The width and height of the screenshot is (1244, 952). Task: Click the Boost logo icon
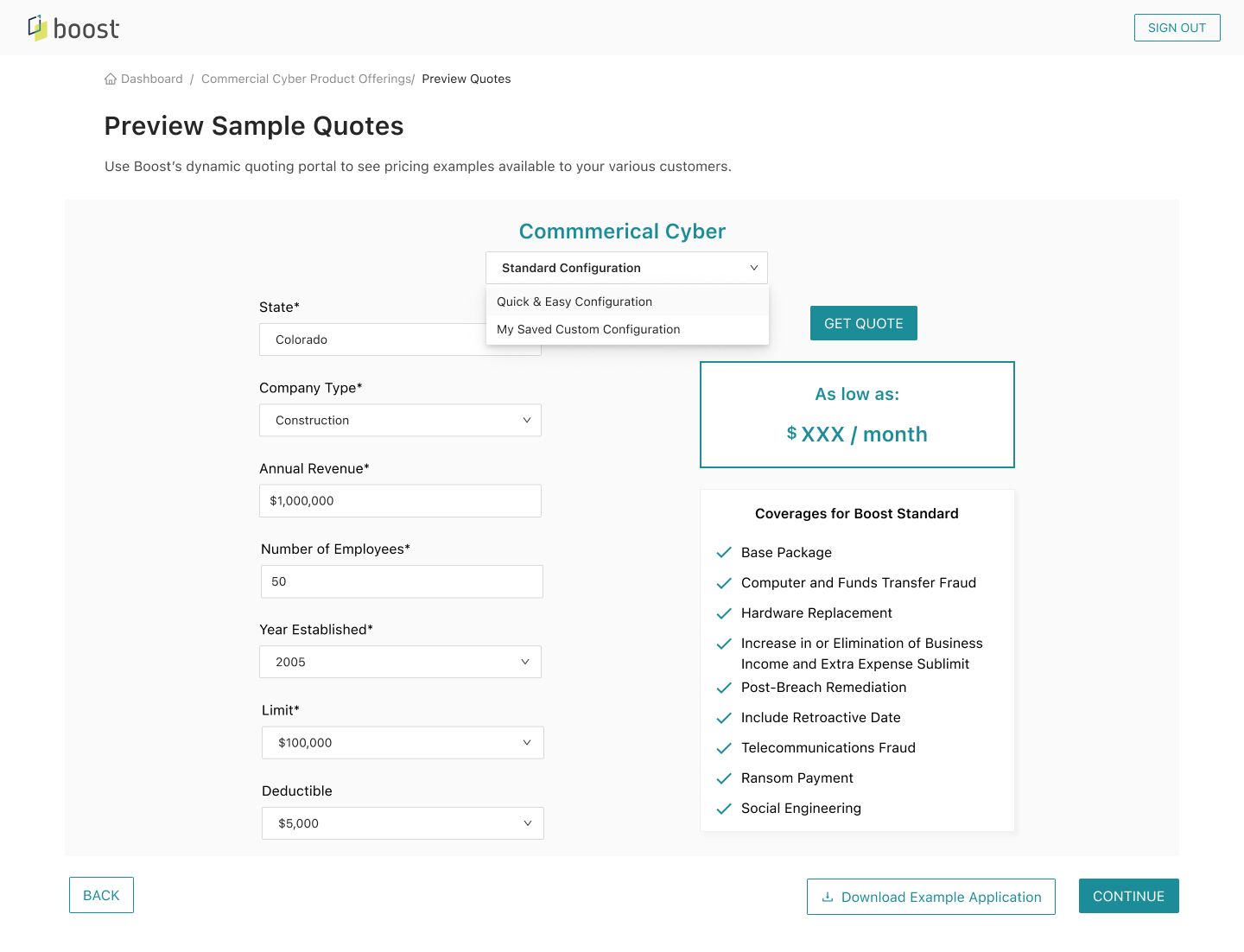(38, 28)
